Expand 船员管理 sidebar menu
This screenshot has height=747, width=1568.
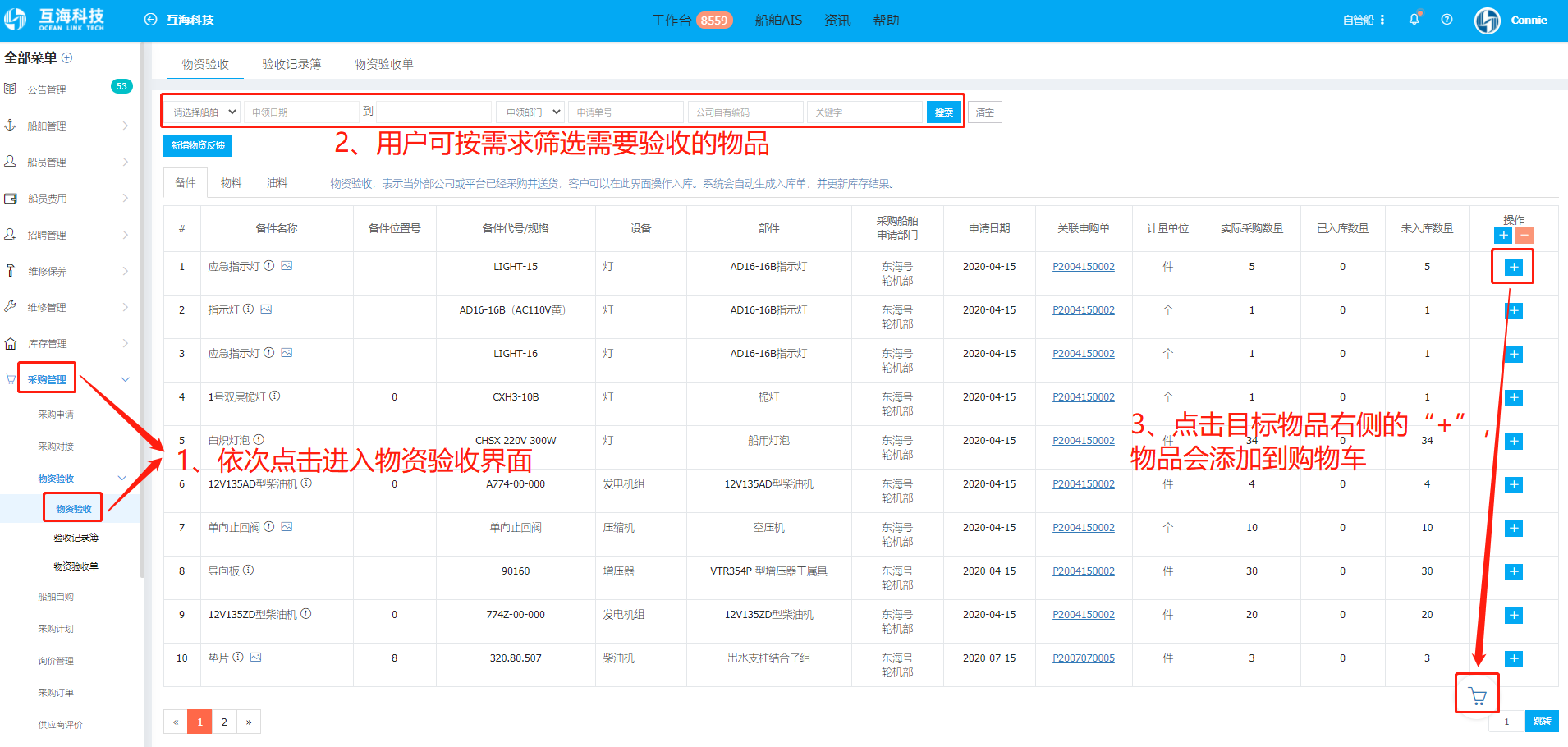coord(68,162)
